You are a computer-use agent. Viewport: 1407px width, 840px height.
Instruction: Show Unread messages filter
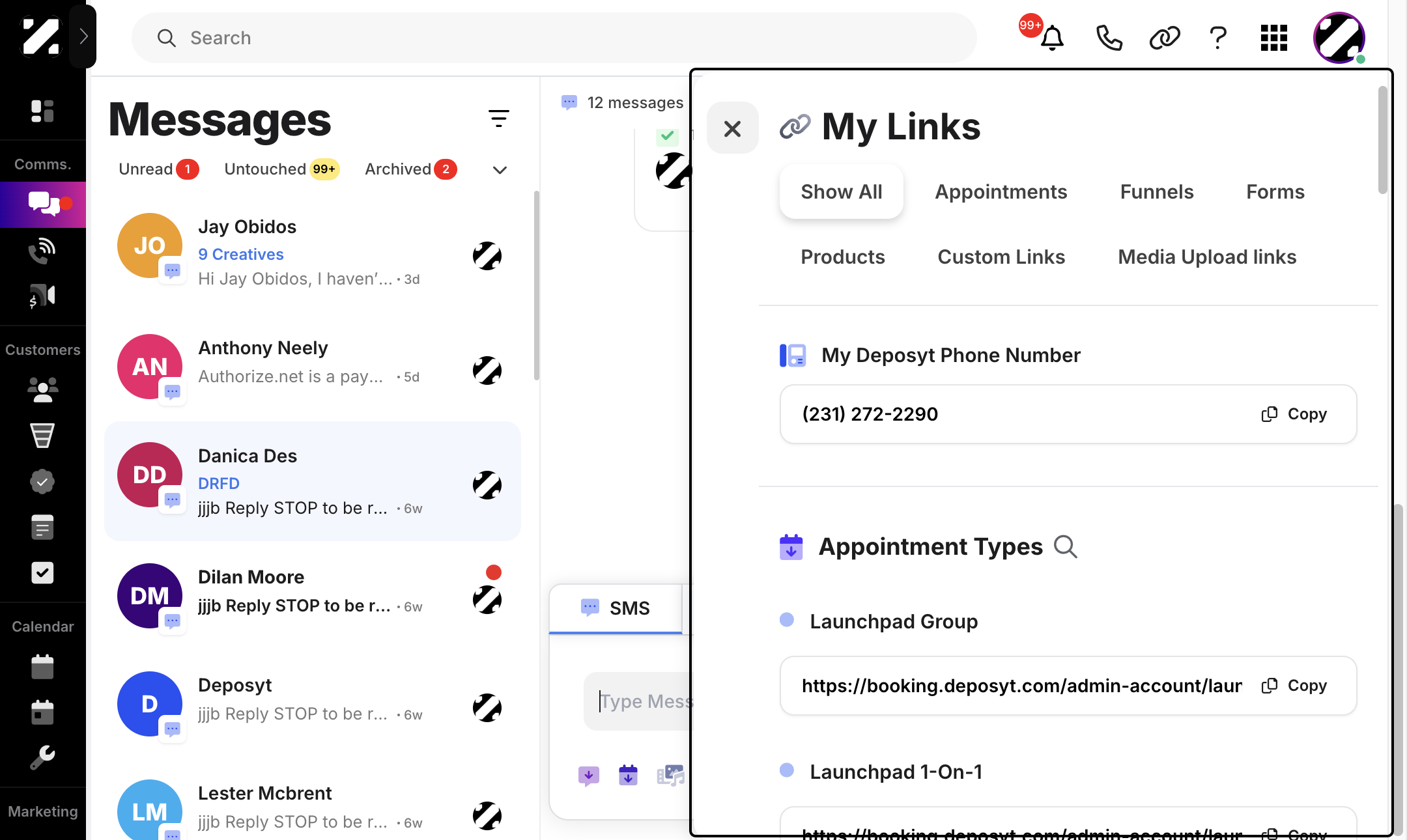[158, 169]
